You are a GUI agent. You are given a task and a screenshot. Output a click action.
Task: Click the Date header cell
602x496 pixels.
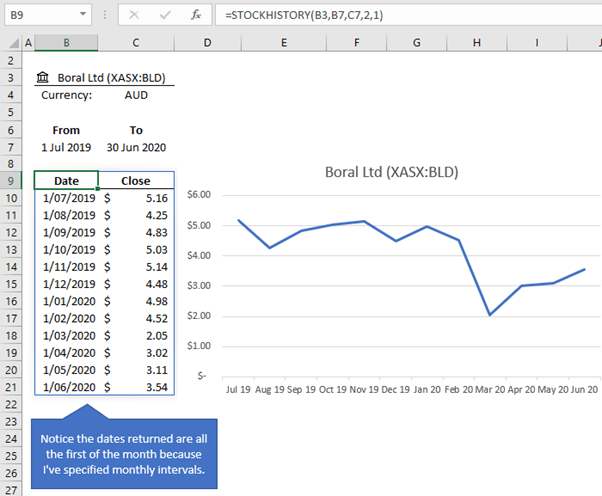tap(66, 180)
